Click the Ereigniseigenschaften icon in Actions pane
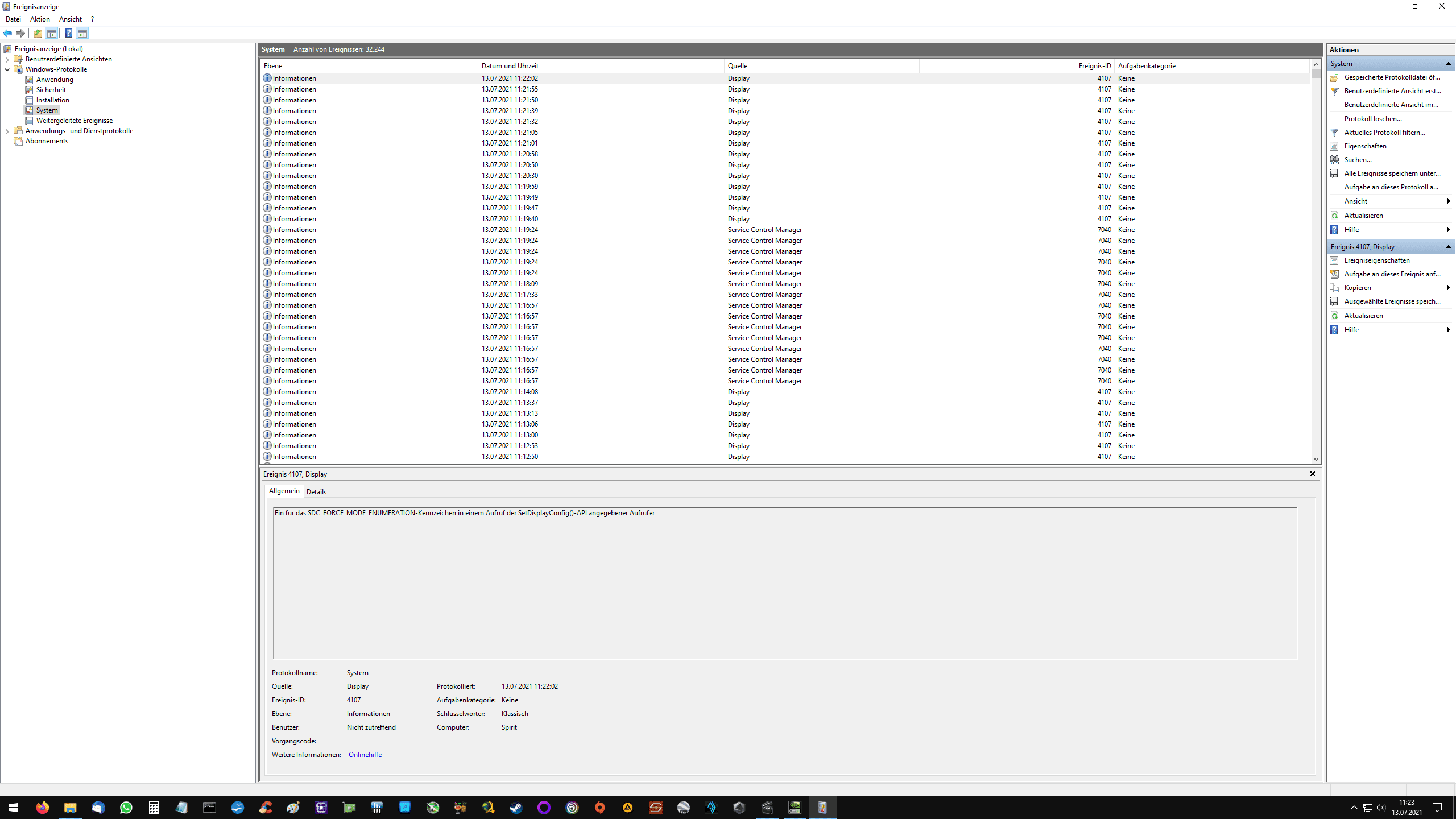Screen dimensions: 1456x819 click(1334, 260)
